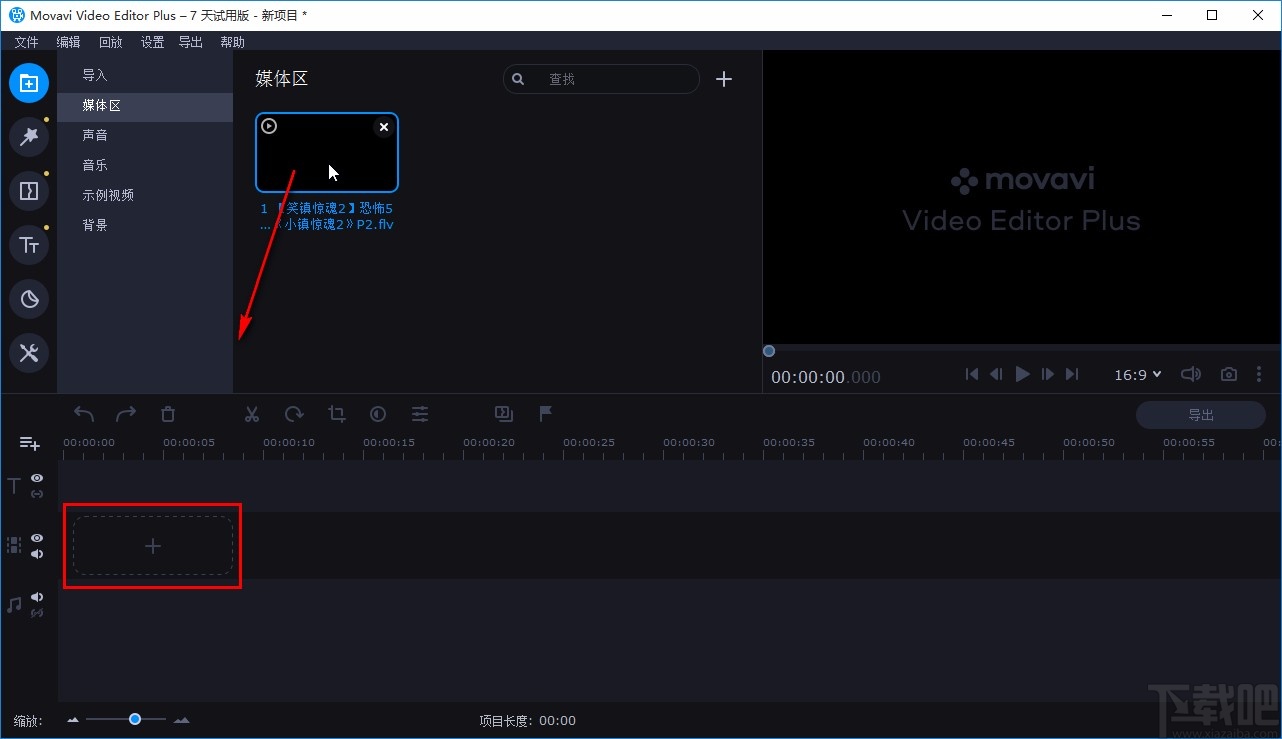Screen dimensions: 1282x739
Task: Click the plus icon next to search
Action: point(724,79)
